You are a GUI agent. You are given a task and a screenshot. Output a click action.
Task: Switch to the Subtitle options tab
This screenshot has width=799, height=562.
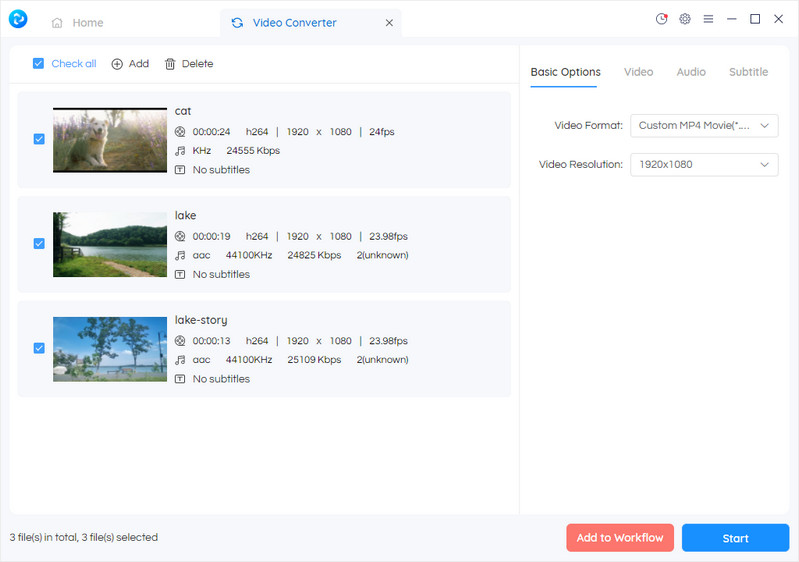click(749, 72)
